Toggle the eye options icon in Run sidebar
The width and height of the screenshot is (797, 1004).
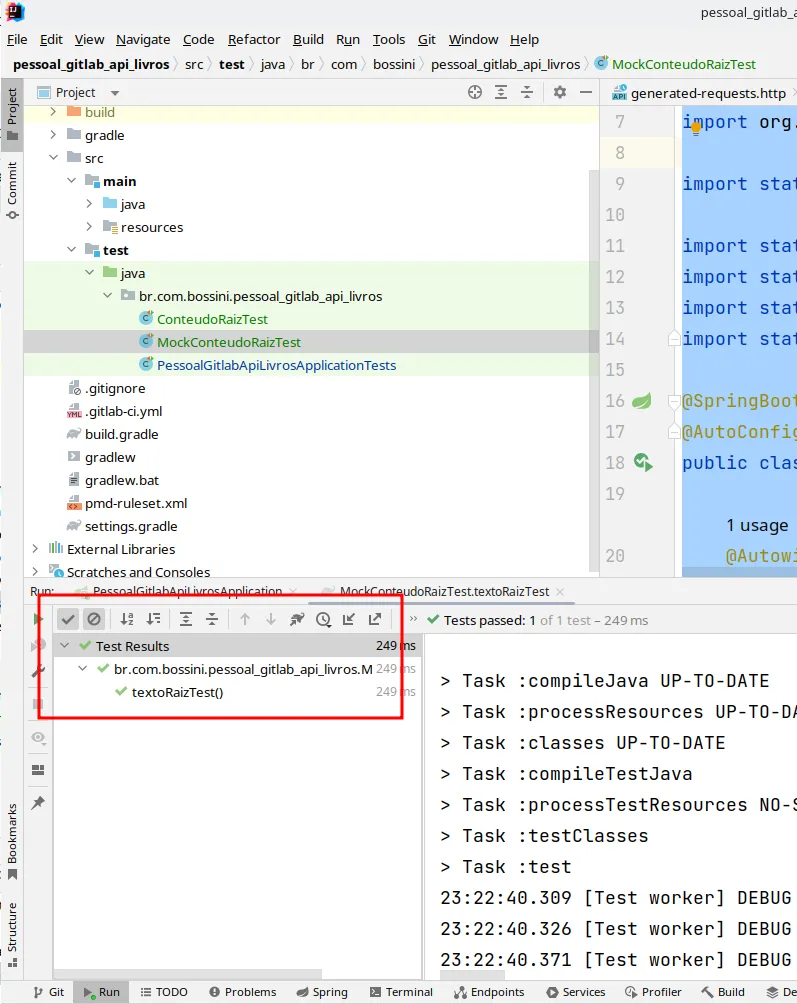coord(38,738)
